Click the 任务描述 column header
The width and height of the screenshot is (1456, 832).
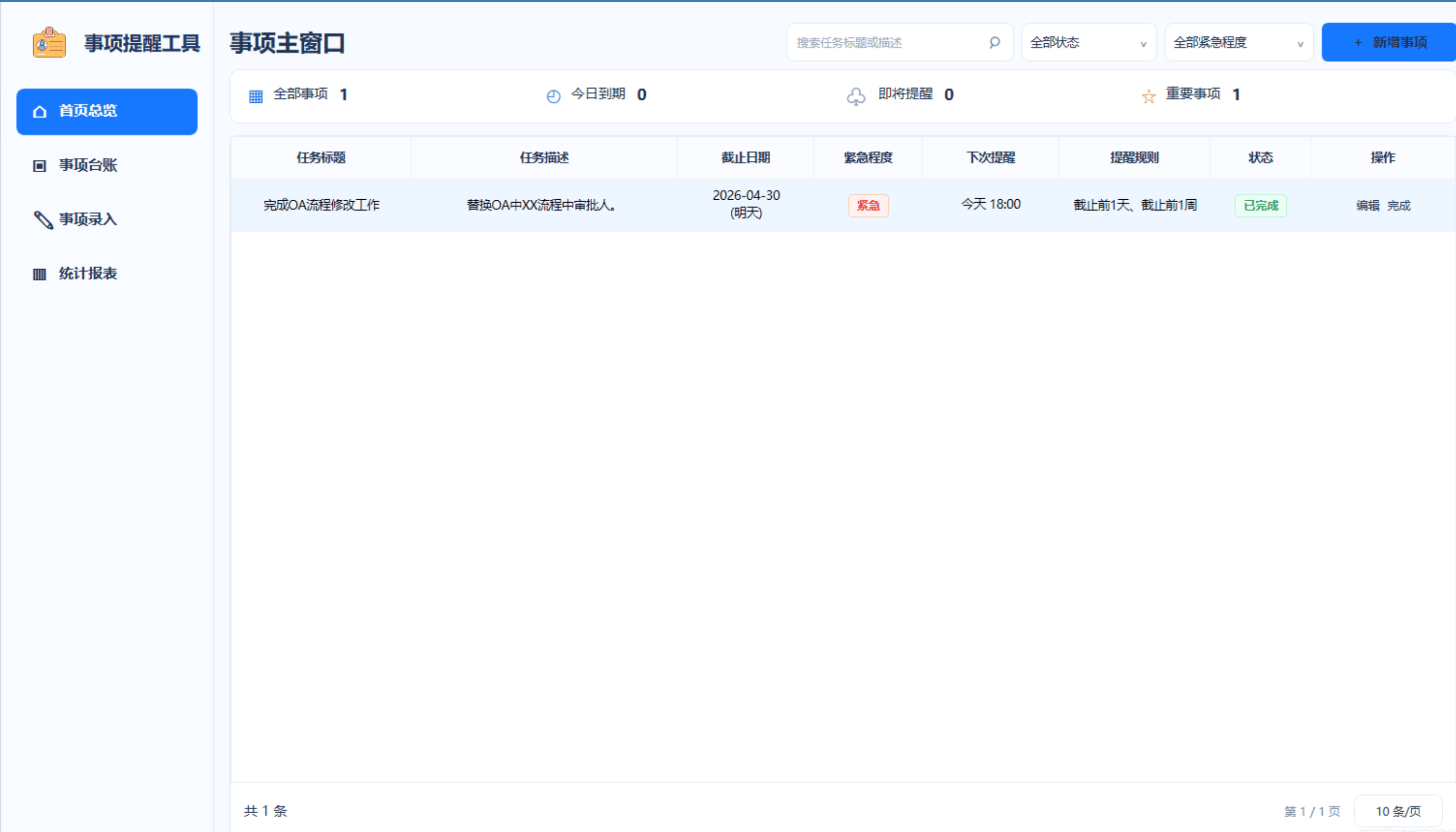pos(544,158)
